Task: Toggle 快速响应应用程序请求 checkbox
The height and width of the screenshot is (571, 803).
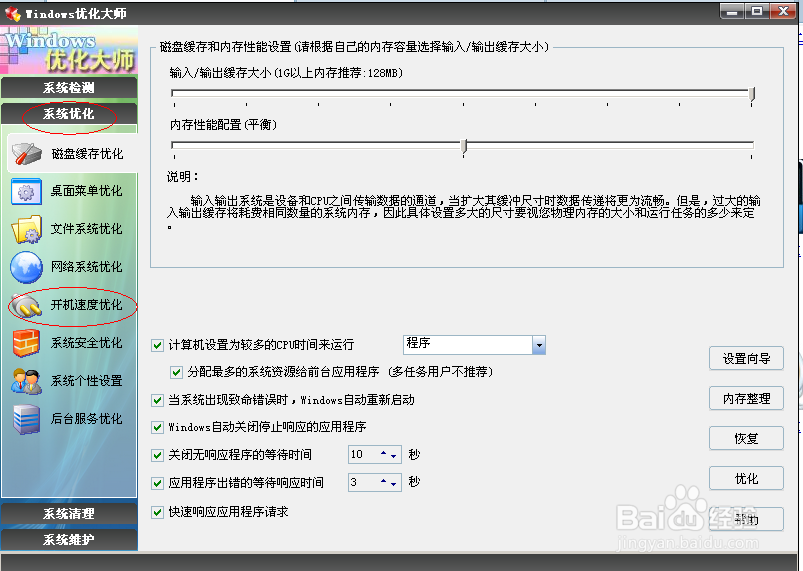Action: tap(158, 512)
